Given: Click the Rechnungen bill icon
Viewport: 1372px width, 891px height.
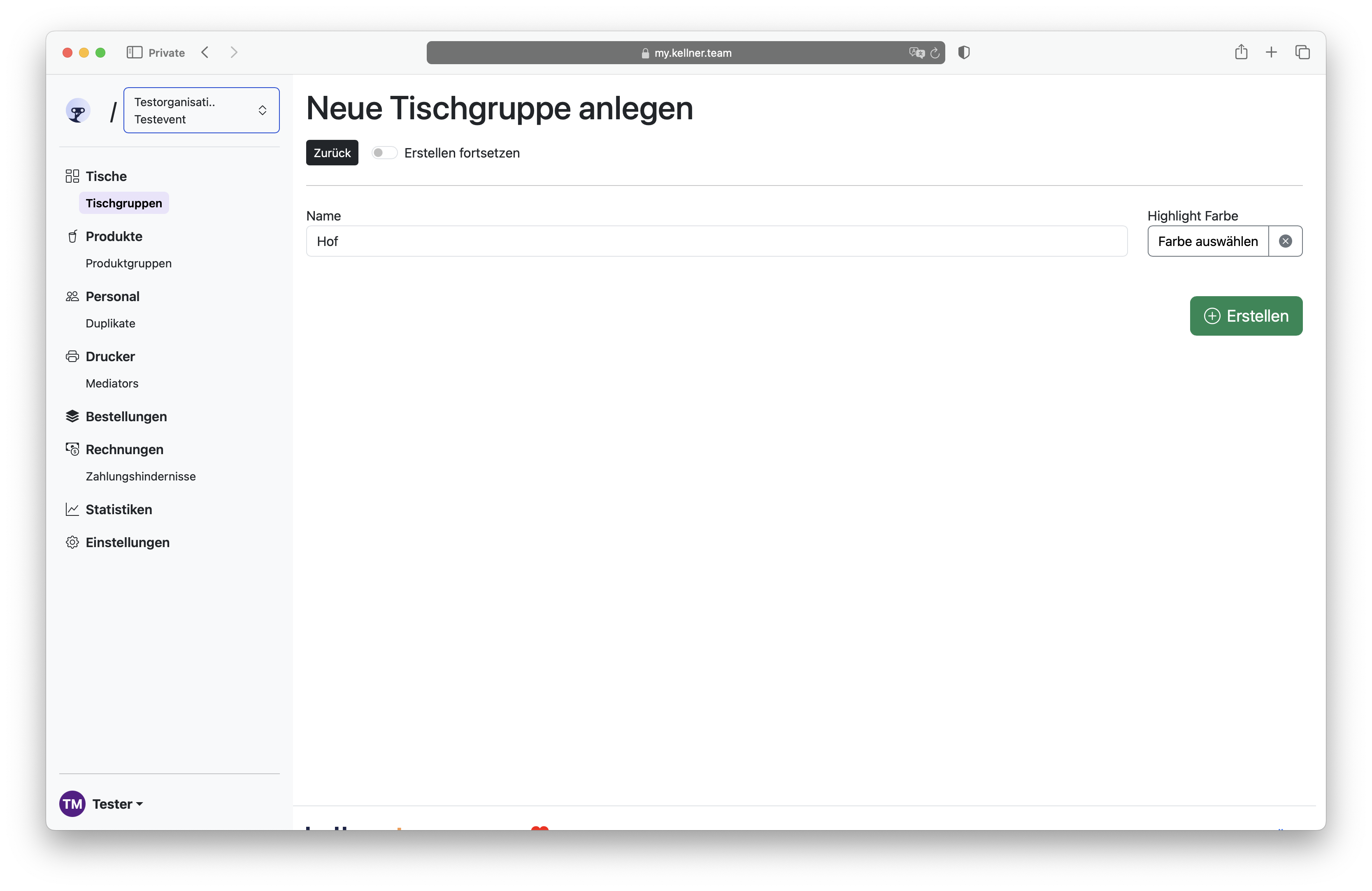Looking at the screenshot, I should tap(72, 449).
